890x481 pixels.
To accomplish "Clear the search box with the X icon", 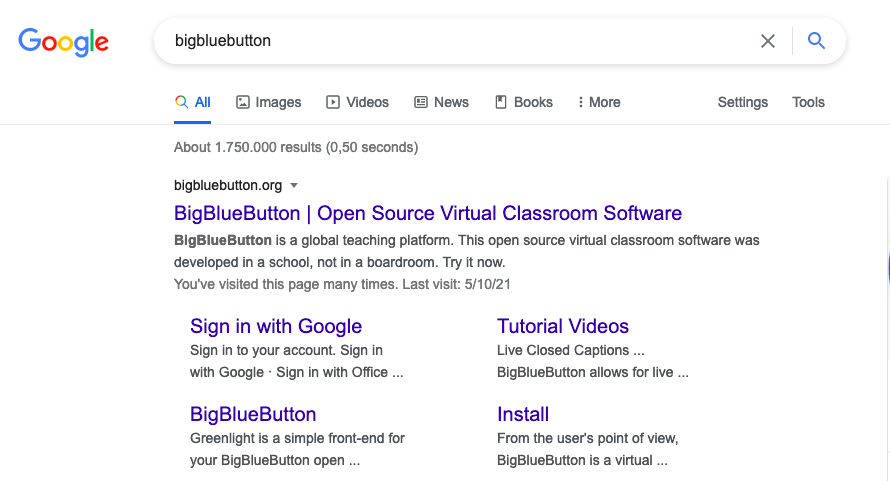I will point(767,41).
